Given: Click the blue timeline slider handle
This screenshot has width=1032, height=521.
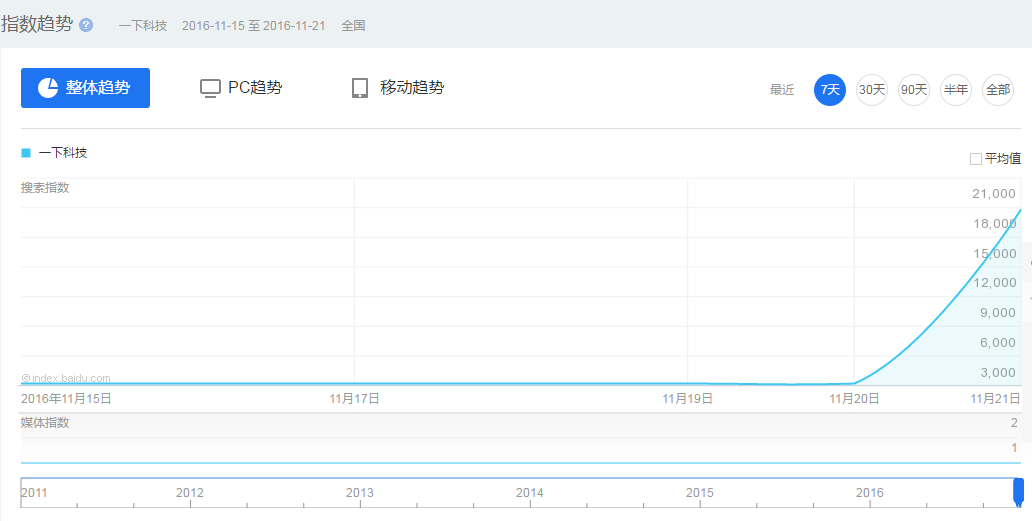Looking at the screenshot, I should coord(1018,492).
